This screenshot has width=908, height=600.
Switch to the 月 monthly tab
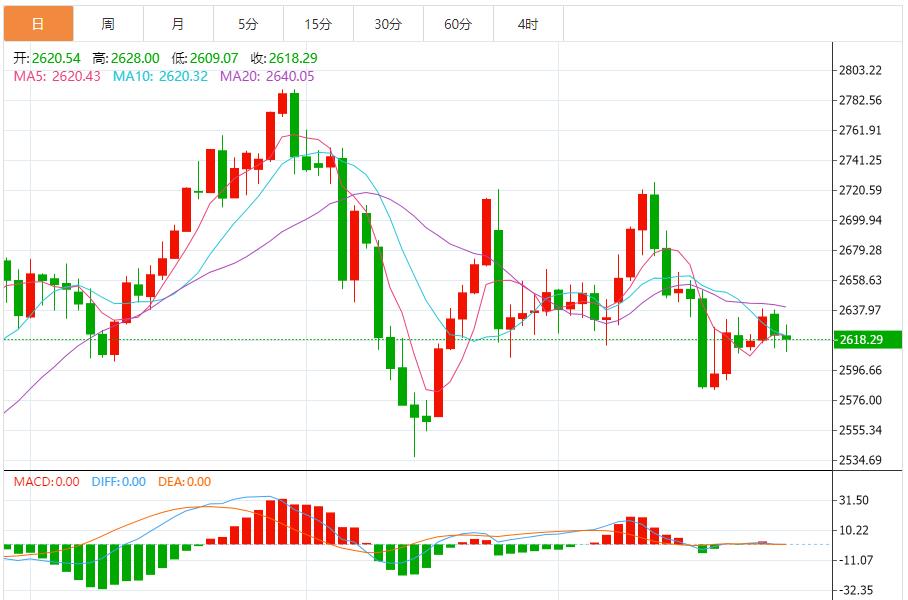click(178, 24)
